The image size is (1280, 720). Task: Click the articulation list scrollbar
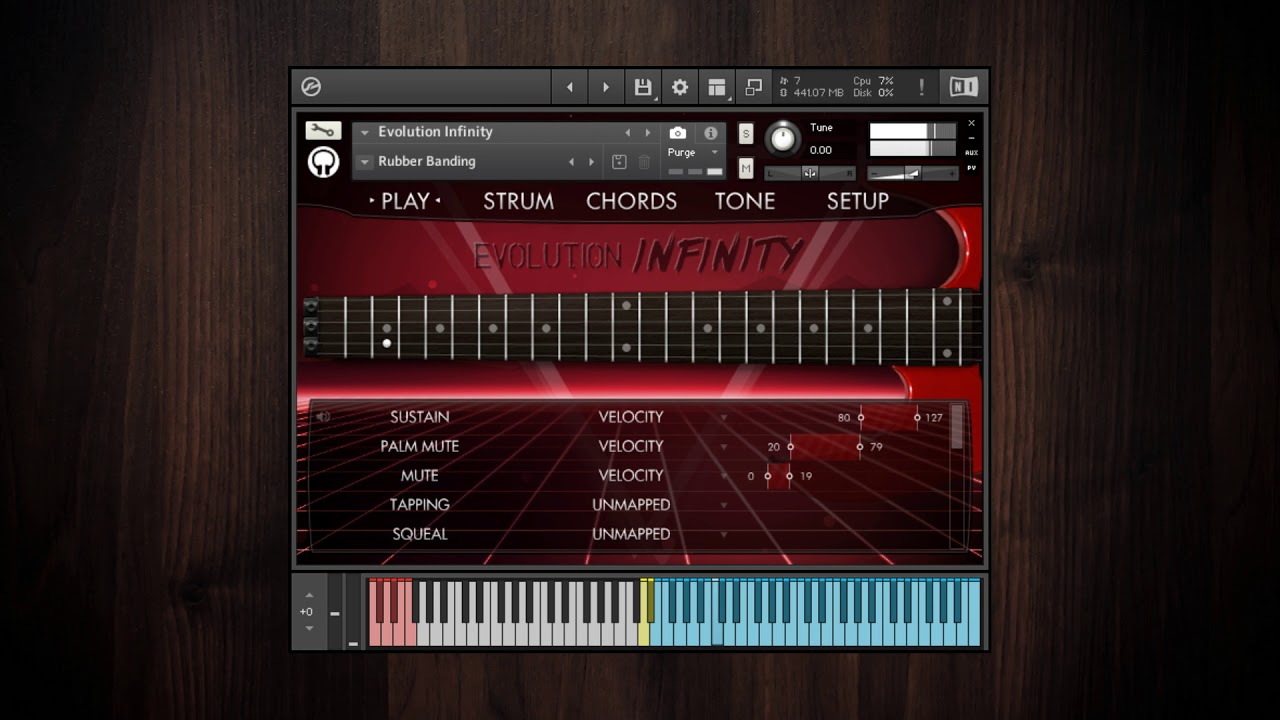[957, 427]
